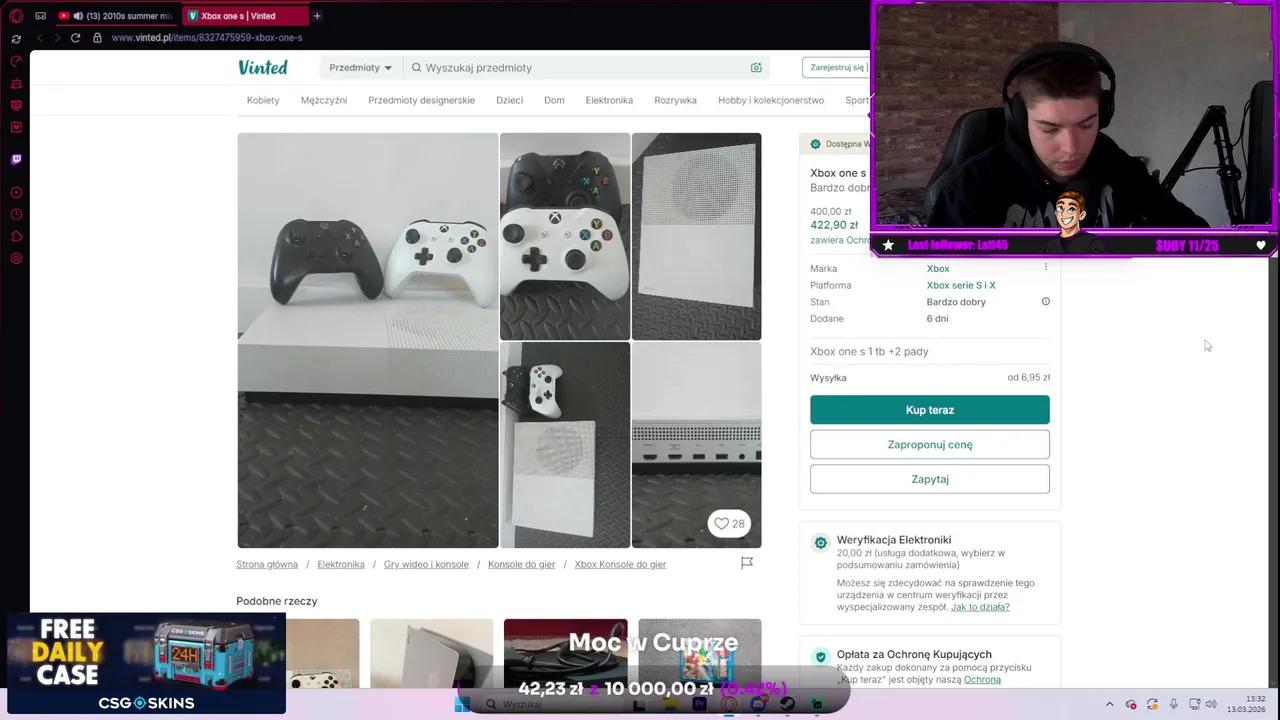The width and height of the screenshot is (1280, 720).
Task: Open photo of console rear ports
Action: tap(696, 445)
